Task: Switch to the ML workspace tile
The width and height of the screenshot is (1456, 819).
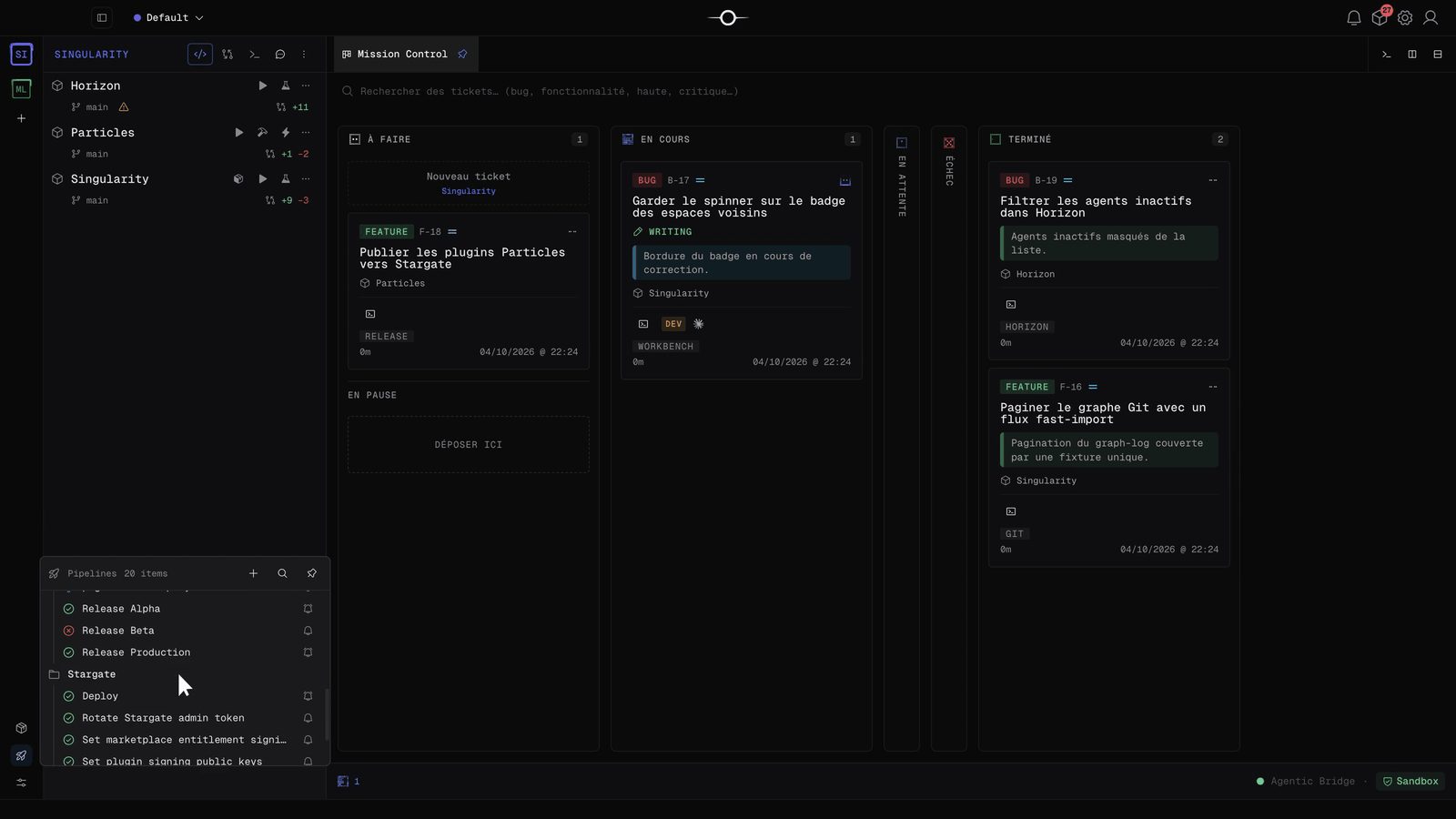Action: coord(21,89)
